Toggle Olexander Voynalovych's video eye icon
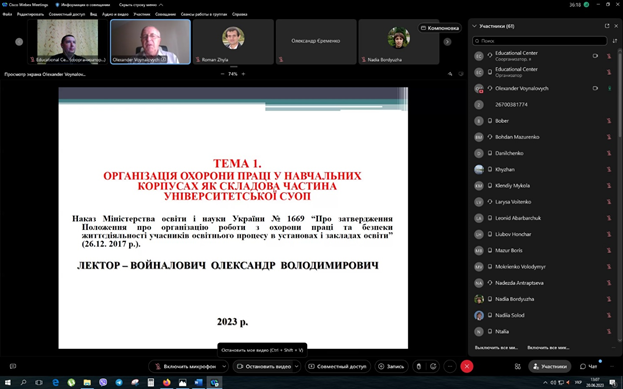 pos(595,88)
